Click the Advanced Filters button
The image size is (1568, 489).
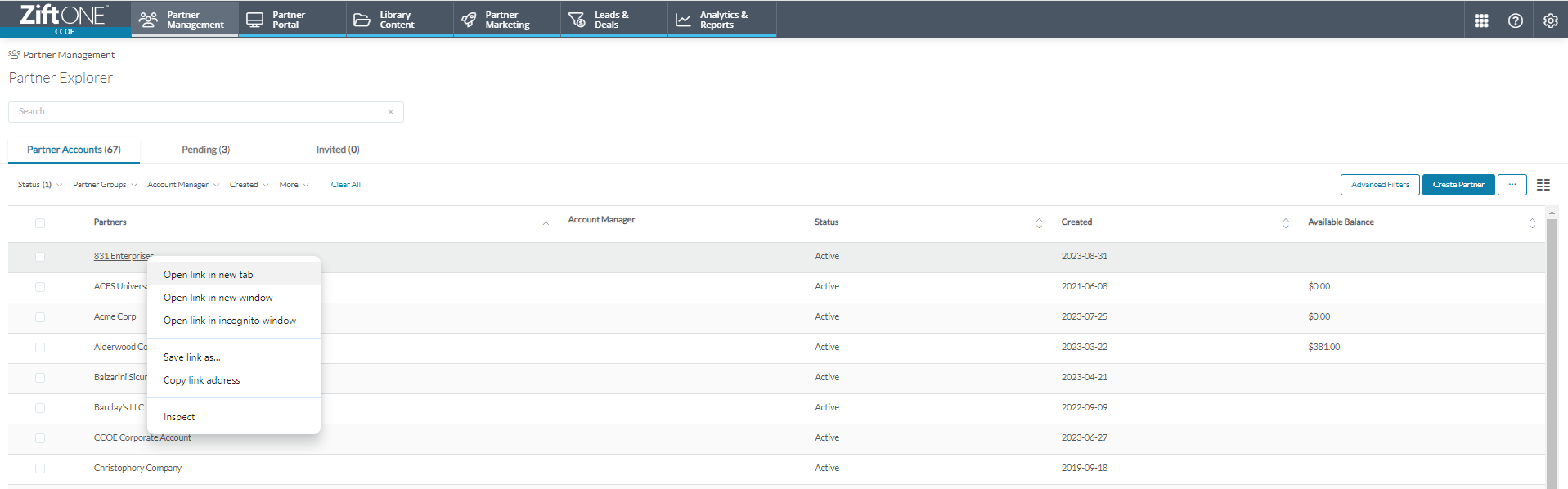point(1380,185)
